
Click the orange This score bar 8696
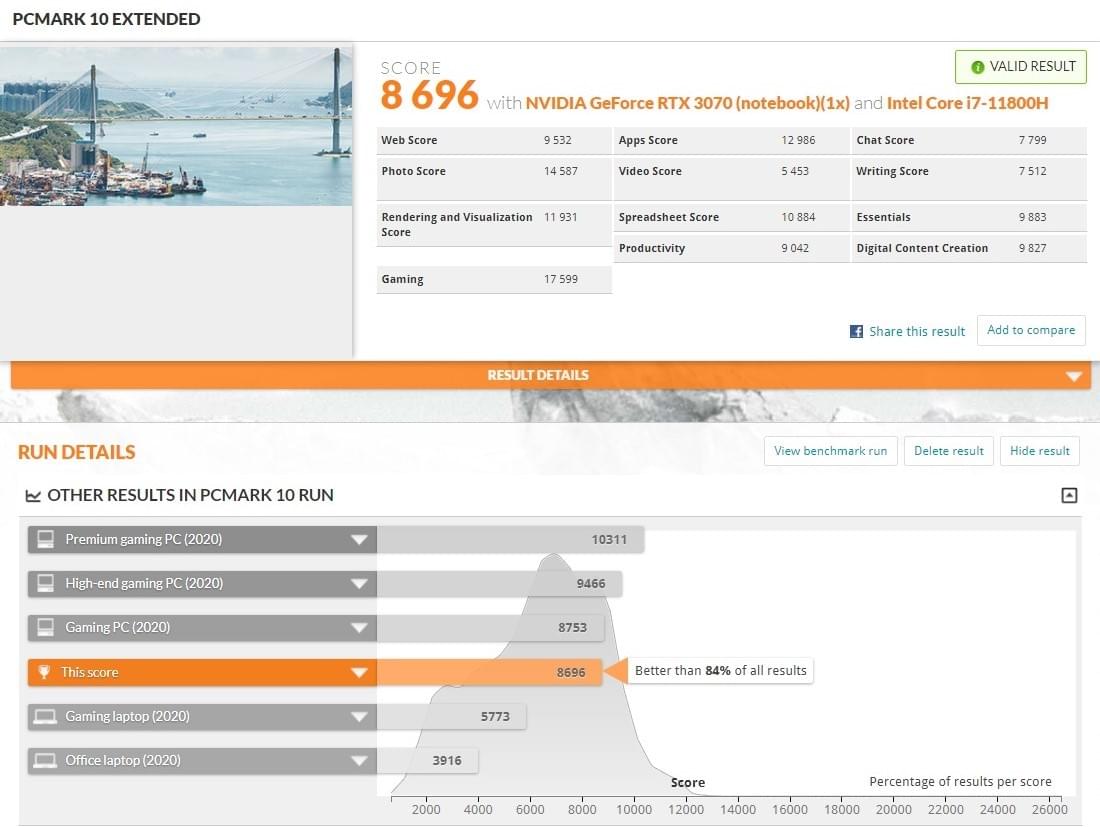point(490,673)
